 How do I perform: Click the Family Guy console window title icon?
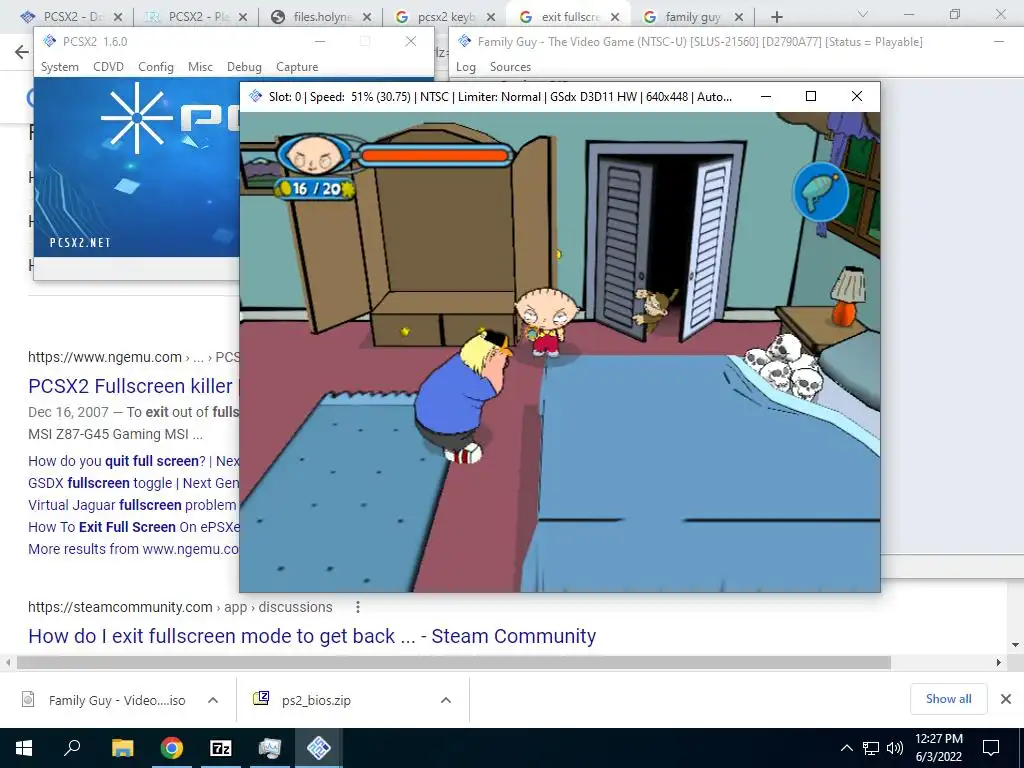coord(464,41)
